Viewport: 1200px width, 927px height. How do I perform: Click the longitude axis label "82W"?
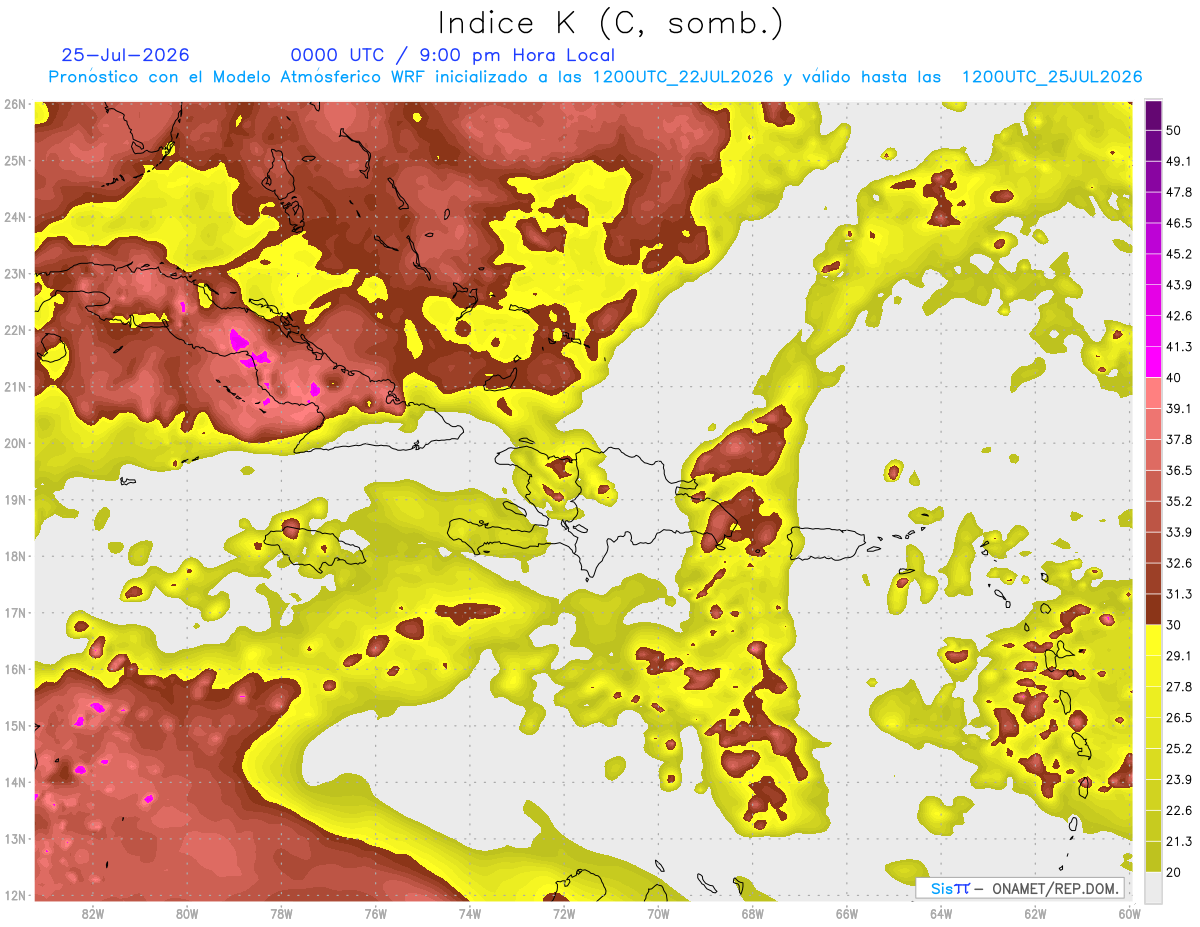pos(92,913)
